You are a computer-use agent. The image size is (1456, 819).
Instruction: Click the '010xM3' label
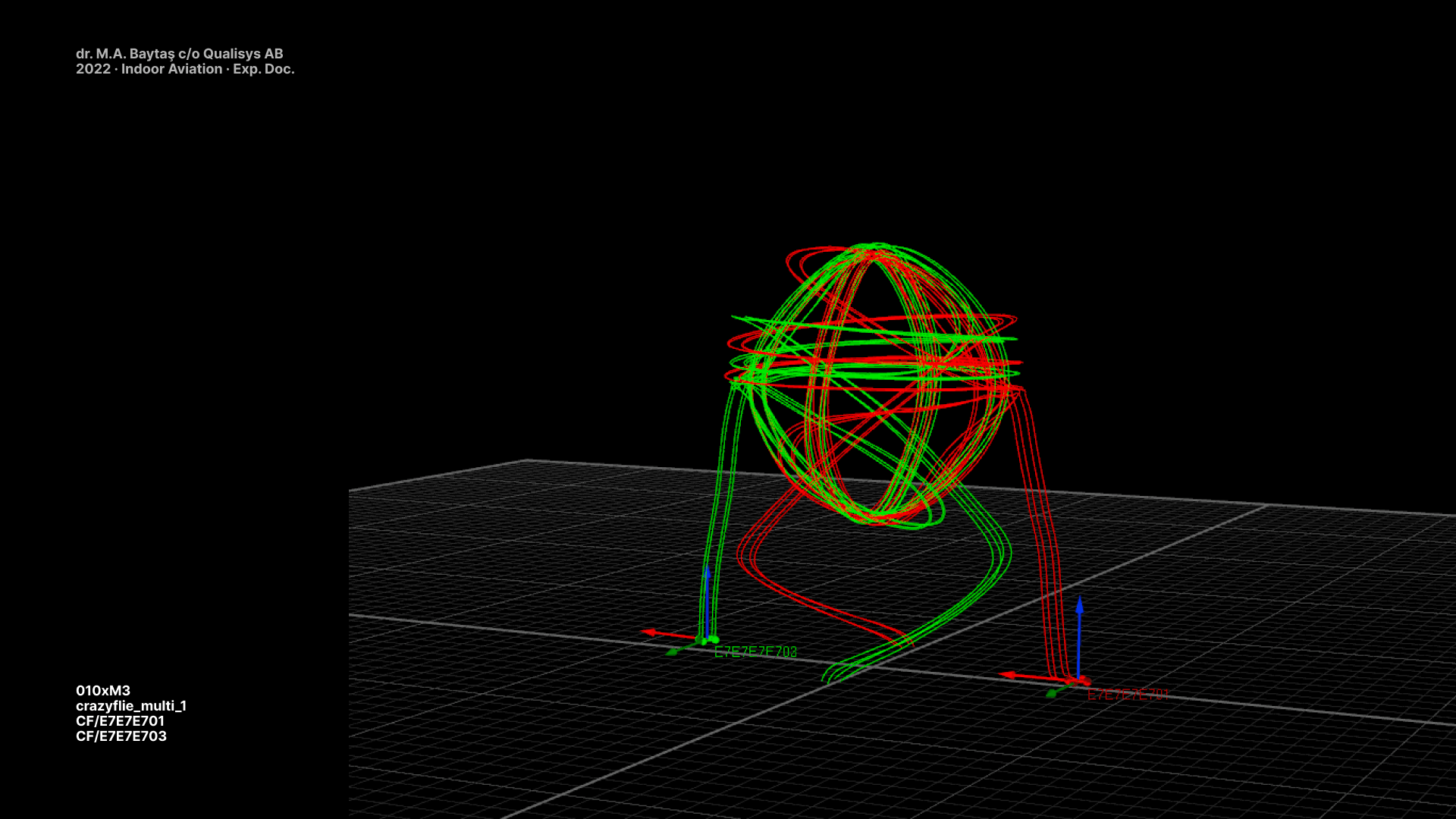(103, 691)
